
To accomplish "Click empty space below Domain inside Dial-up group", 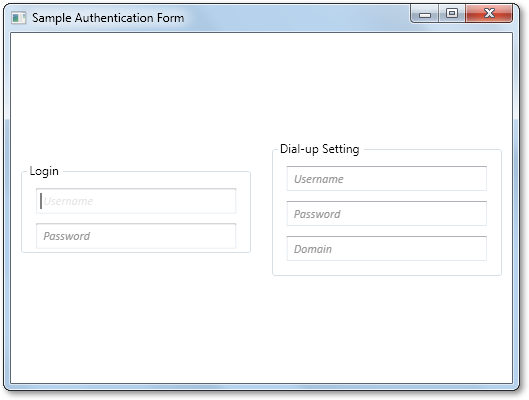I will tap(387, 268).
